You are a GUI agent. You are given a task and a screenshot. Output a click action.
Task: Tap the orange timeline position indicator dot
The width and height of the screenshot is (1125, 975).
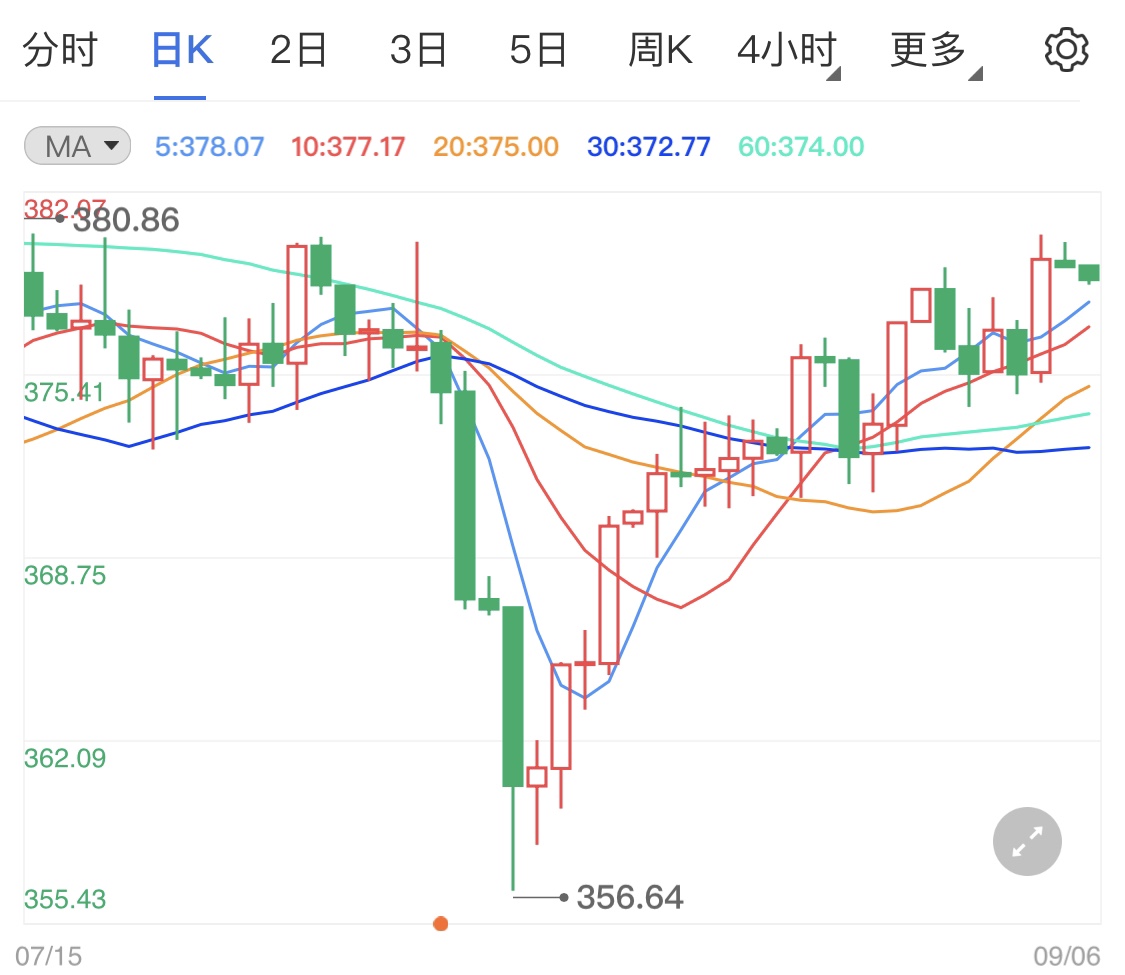[441, 923]
